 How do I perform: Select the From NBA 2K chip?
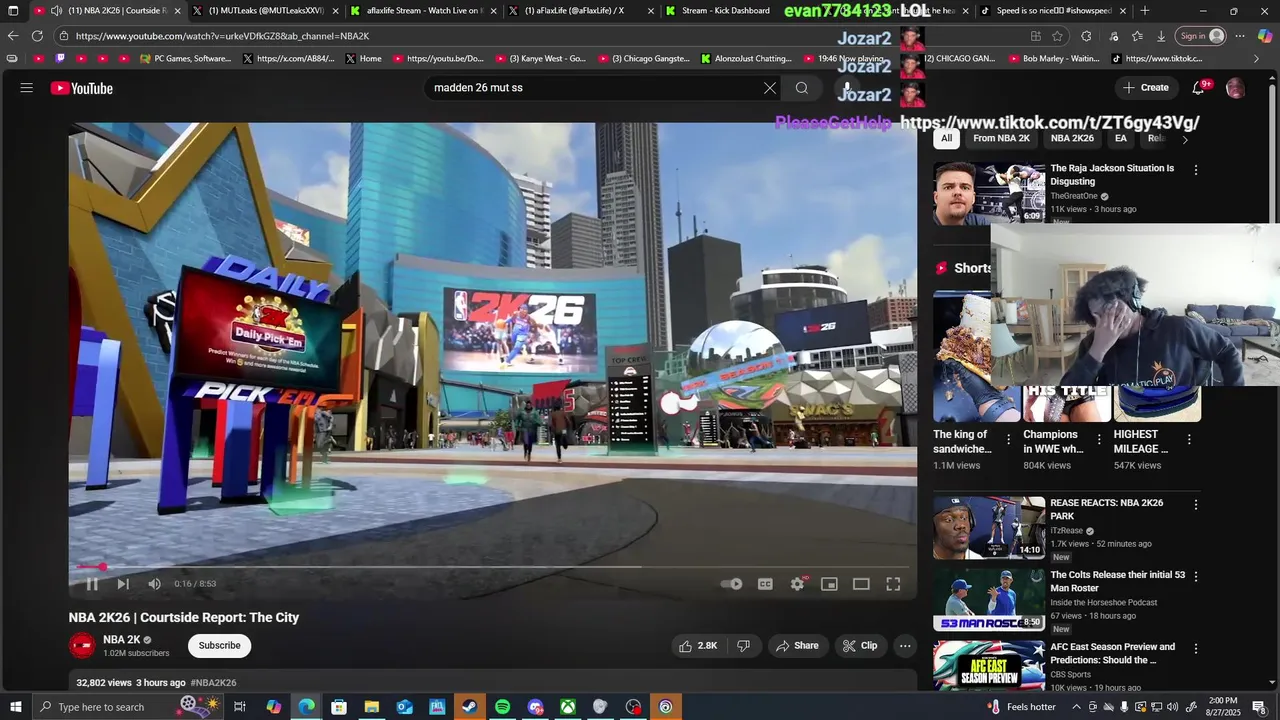pos(1001,139)
